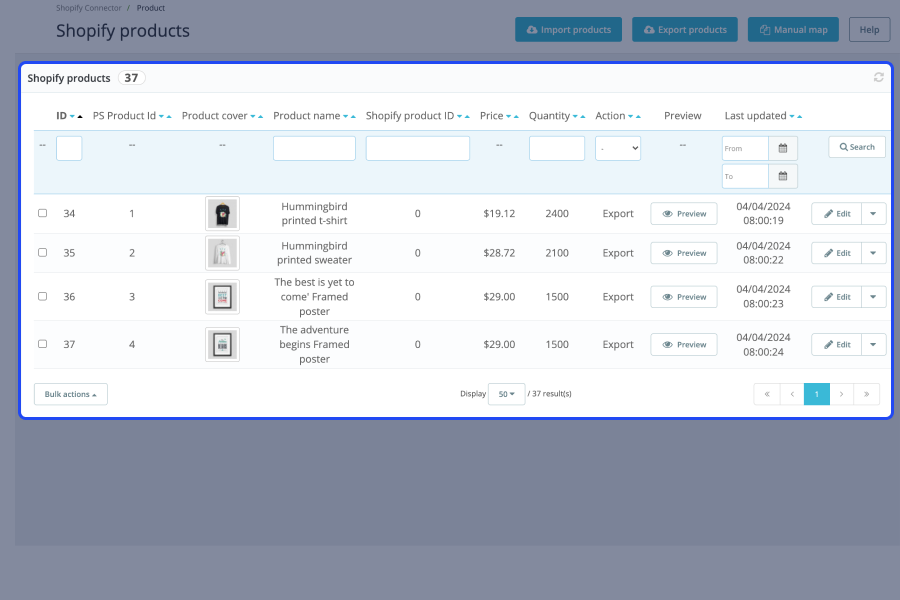900x600 pixels.
Task: Preview The best is yet to come poster
Action: (684, 297)
